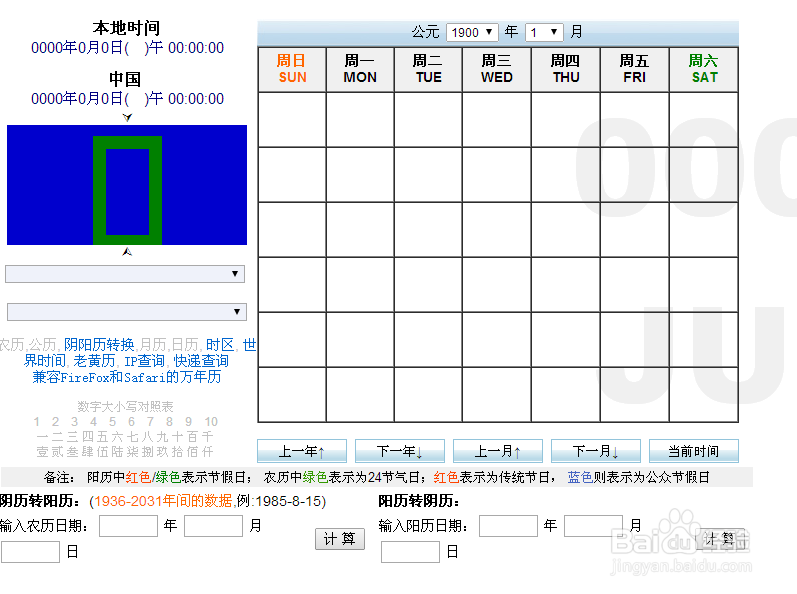Click the 周日 SUN column header
This screenshot has width=797, height=594.
click(292, 69)
